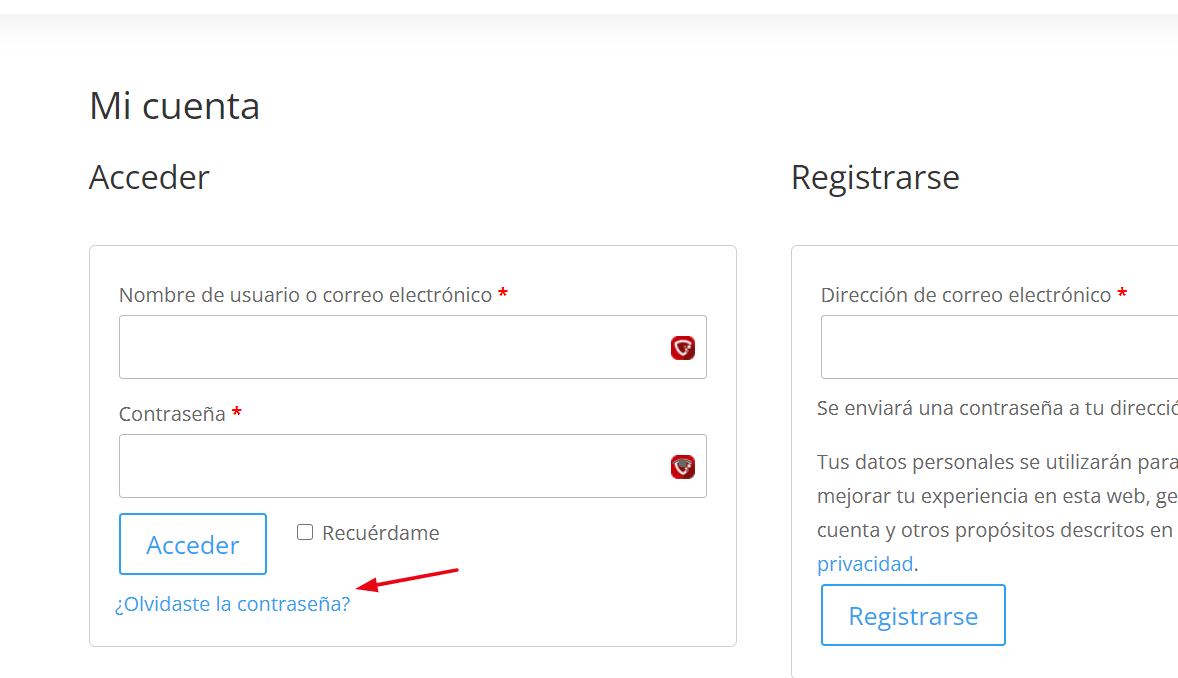The width and height of the screenshot is (1178, 678).
Task: Click the Dirección de correo electrónico label
Action: point(965,295)
